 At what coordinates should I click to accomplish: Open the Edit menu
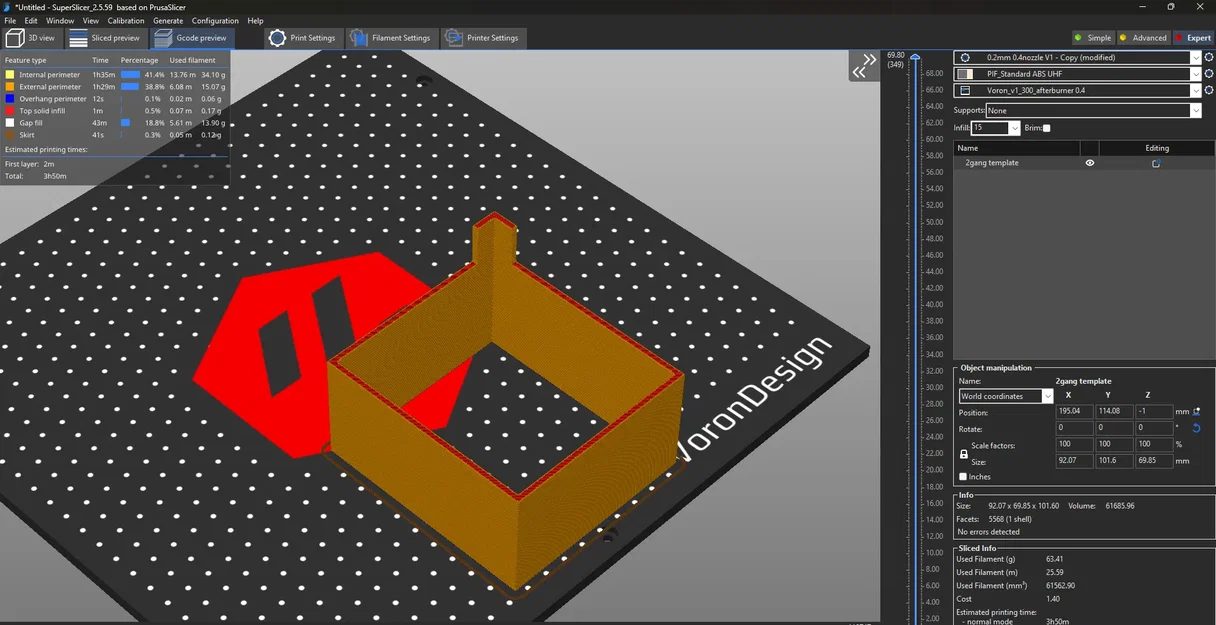(31, 20)
